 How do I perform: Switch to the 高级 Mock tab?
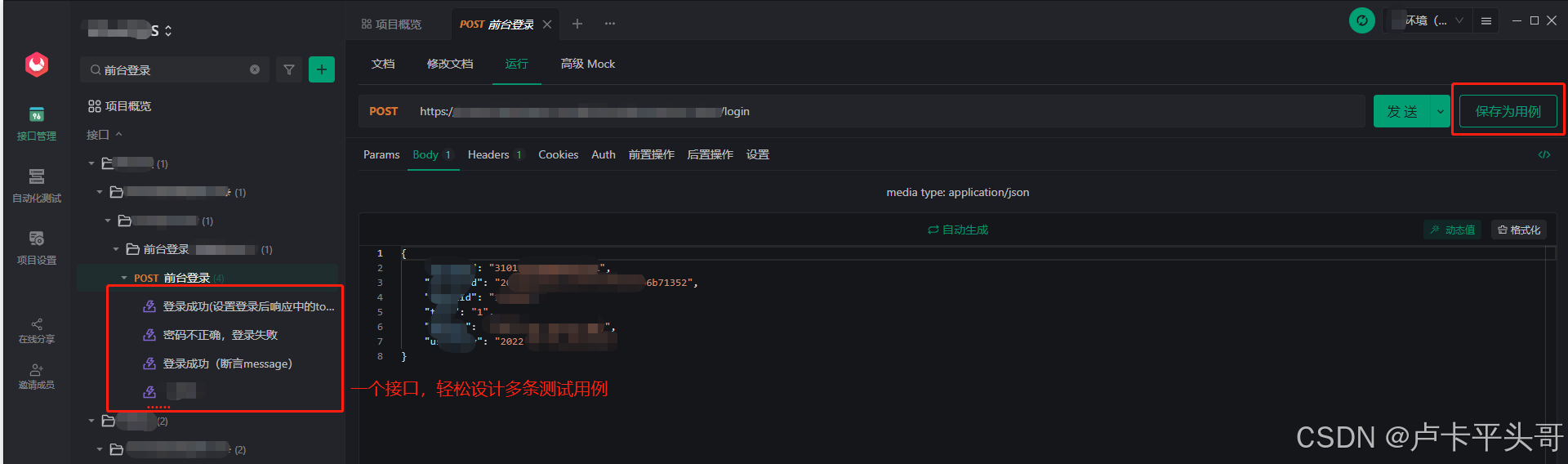coord(588,64)
